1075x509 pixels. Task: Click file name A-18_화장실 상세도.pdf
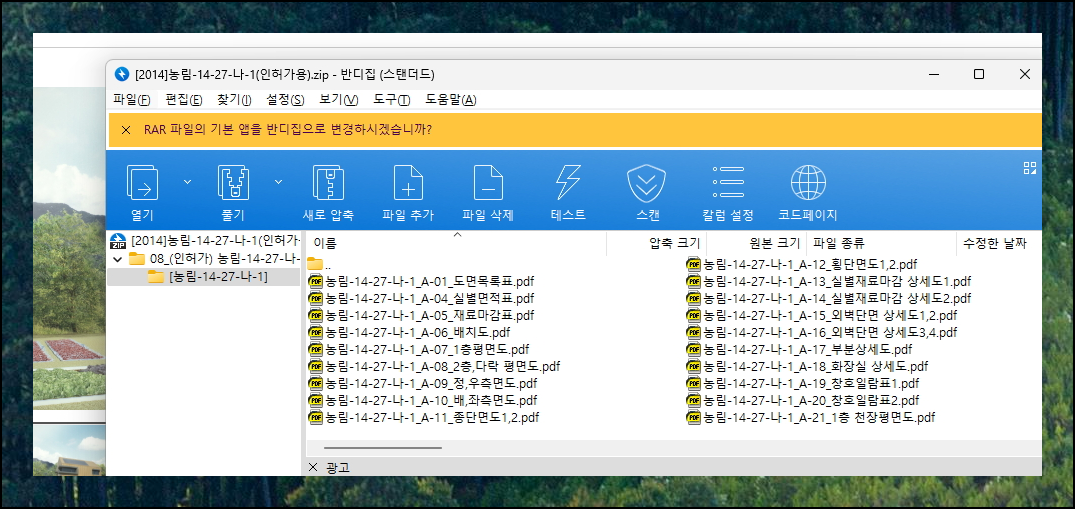[x=816, y=366]
